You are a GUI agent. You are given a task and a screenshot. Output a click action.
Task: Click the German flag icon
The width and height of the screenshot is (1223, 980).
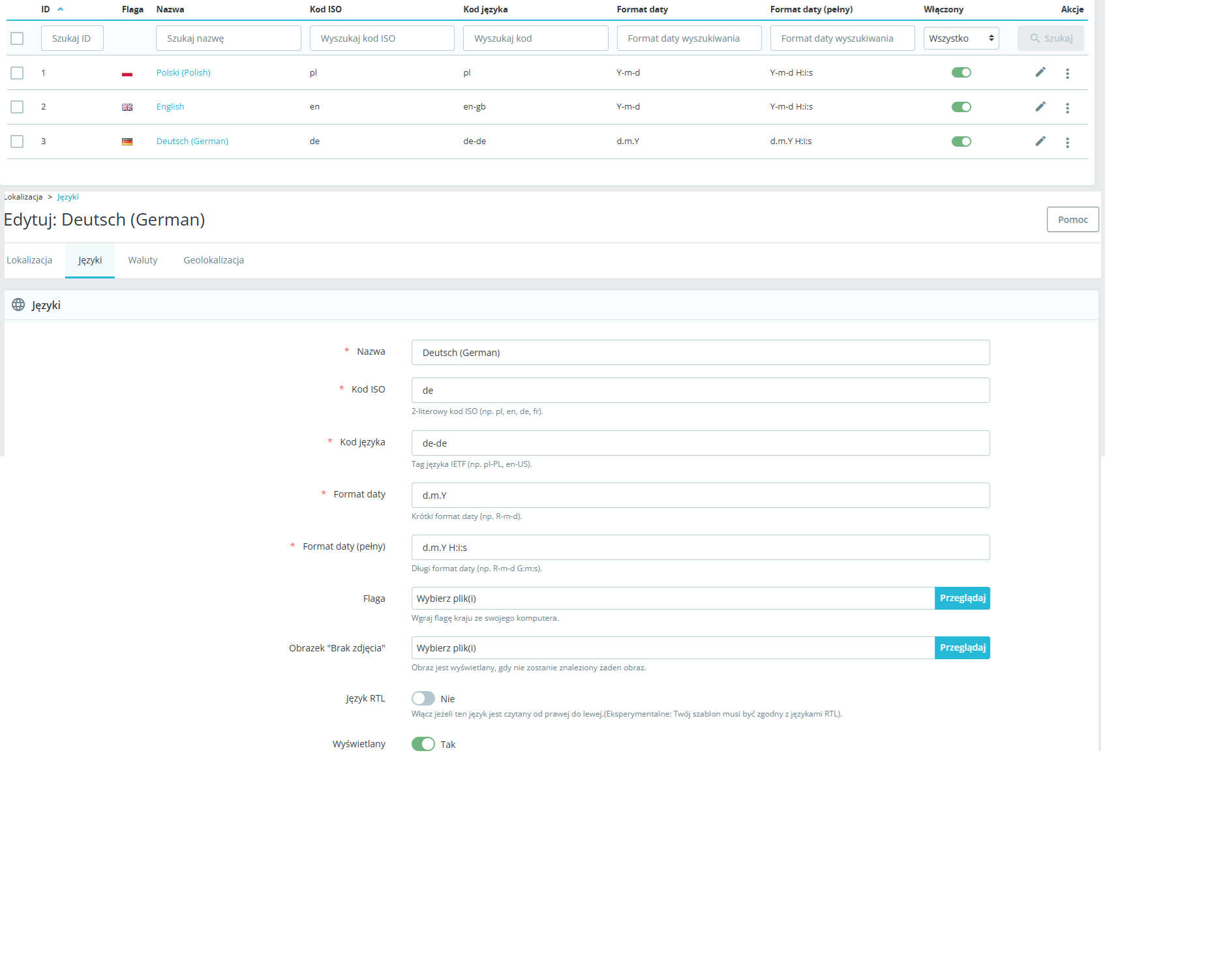(x=127, y=142)
